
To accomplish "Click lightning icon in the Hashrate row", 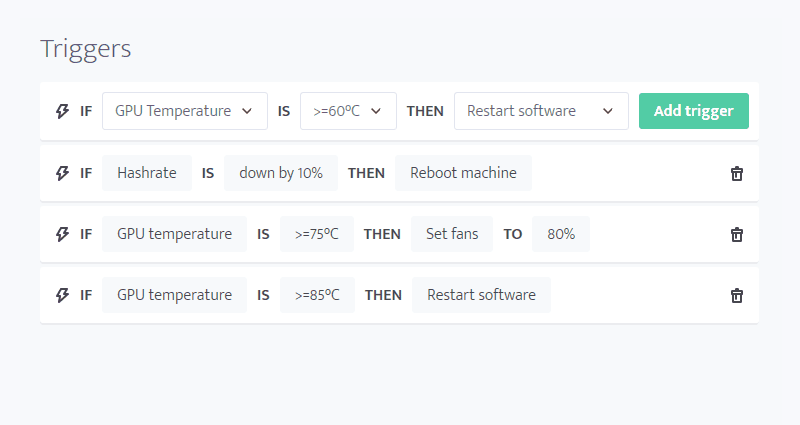I will (x=62, y=173).
